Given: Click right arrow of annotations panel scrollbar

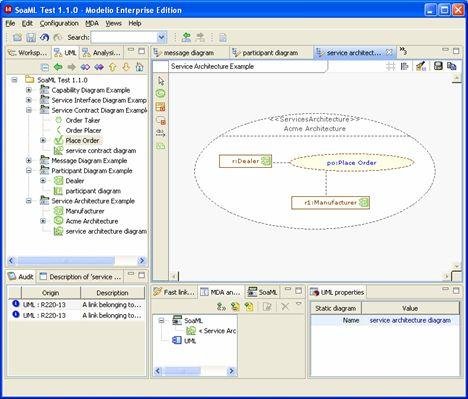Looking at the screenshot, I should [x=232, y=371].
